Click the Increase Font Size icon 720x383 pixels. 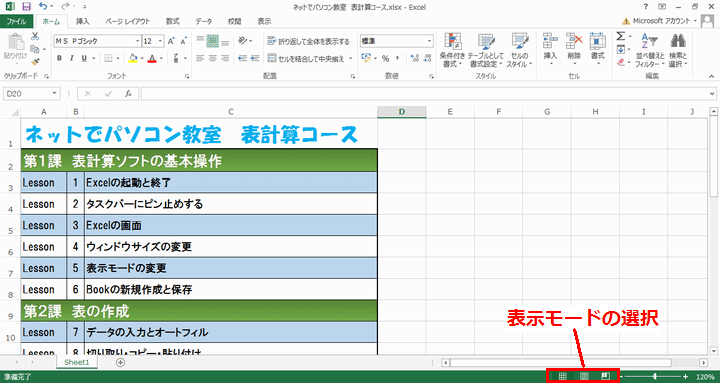point(171,41)
